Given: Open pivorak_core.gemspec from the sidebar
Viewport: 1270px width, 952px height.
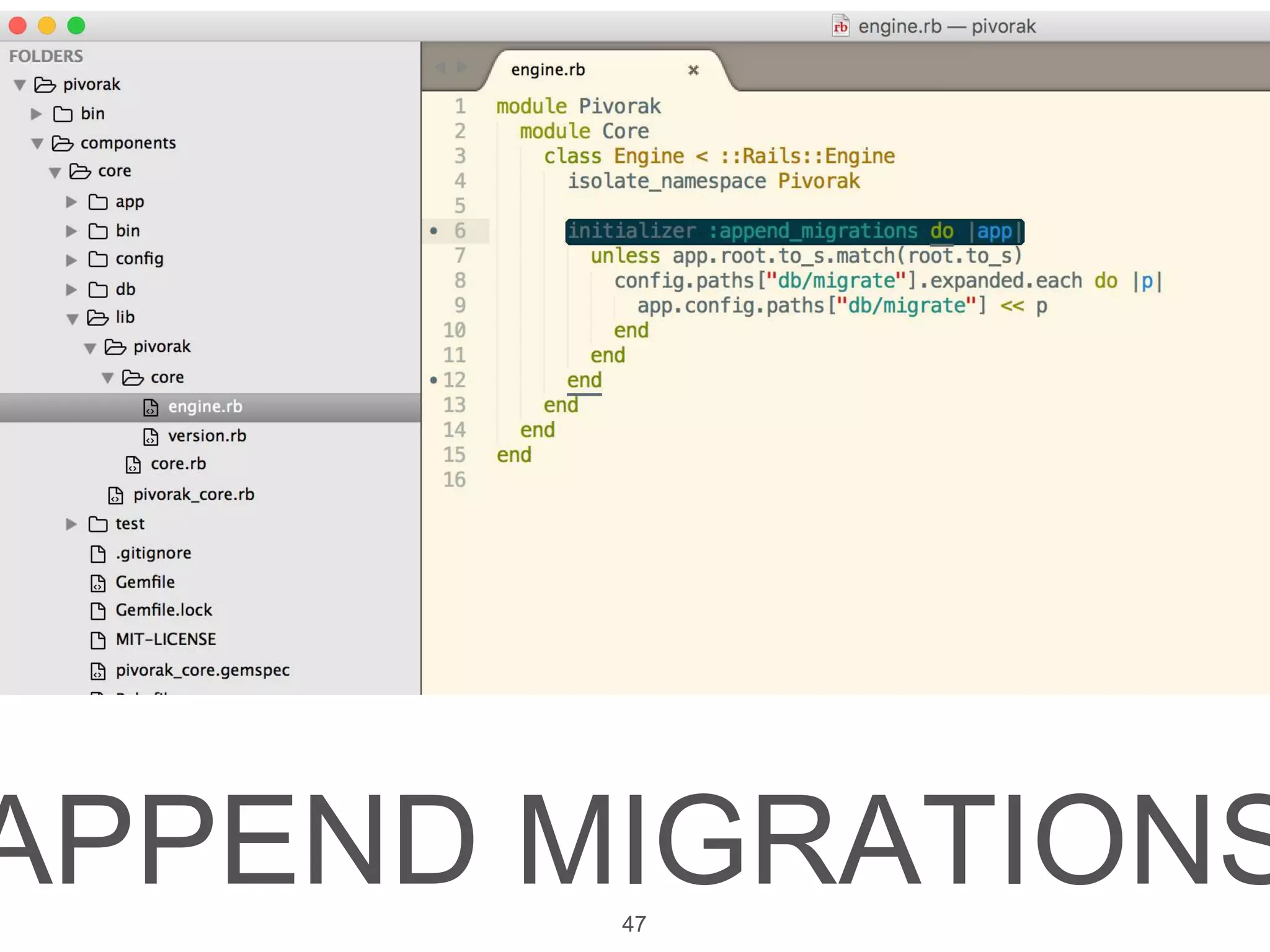Looking at the screenshot, I should (x=202, y=671).
